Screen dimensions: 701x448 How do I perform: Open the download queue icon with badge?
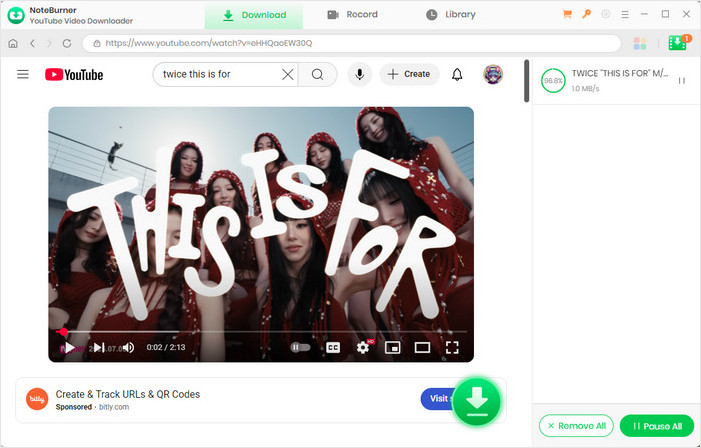click(679, 43)
